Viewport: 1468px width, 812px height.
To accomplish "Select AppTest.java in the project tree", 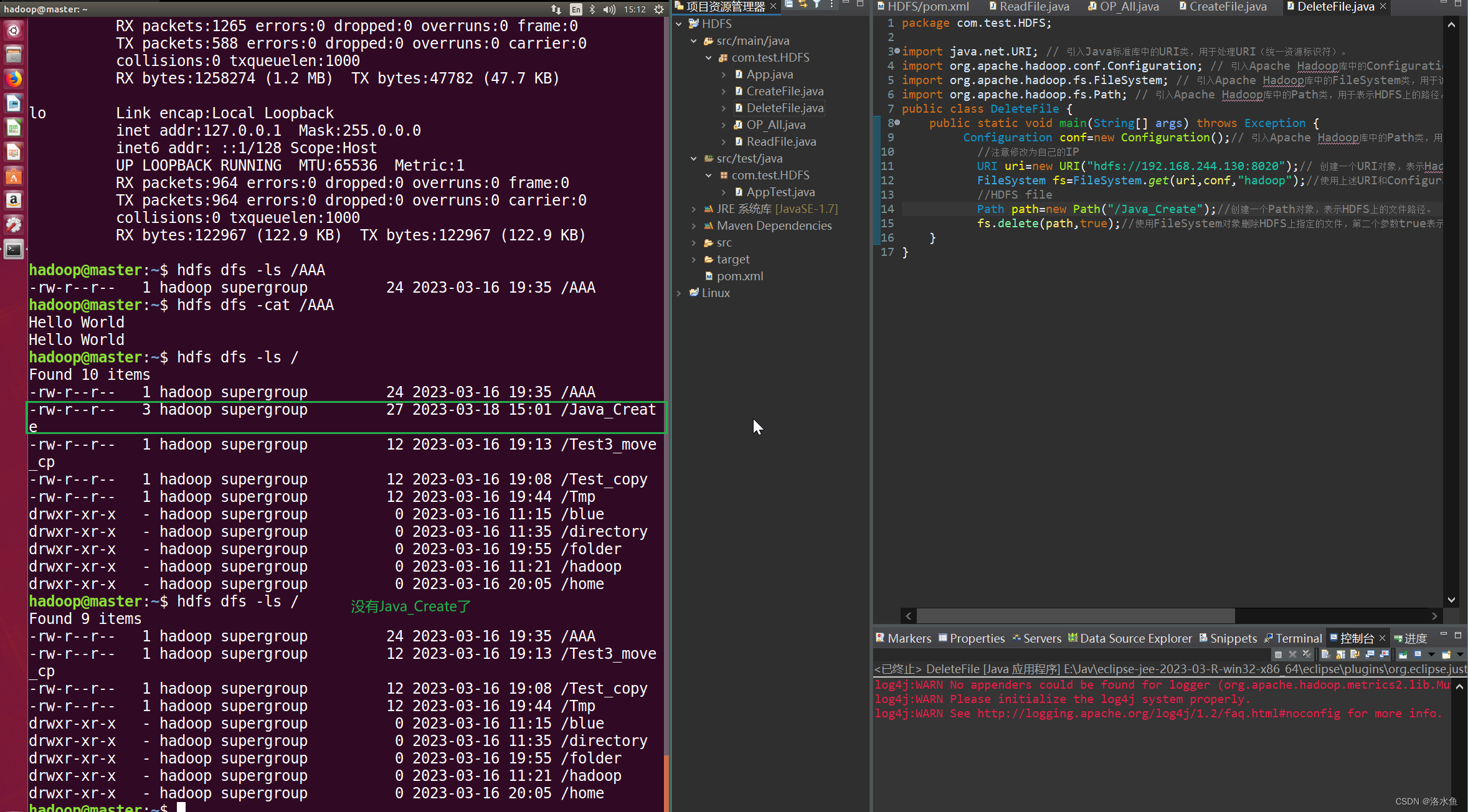I will pos(780,192).
